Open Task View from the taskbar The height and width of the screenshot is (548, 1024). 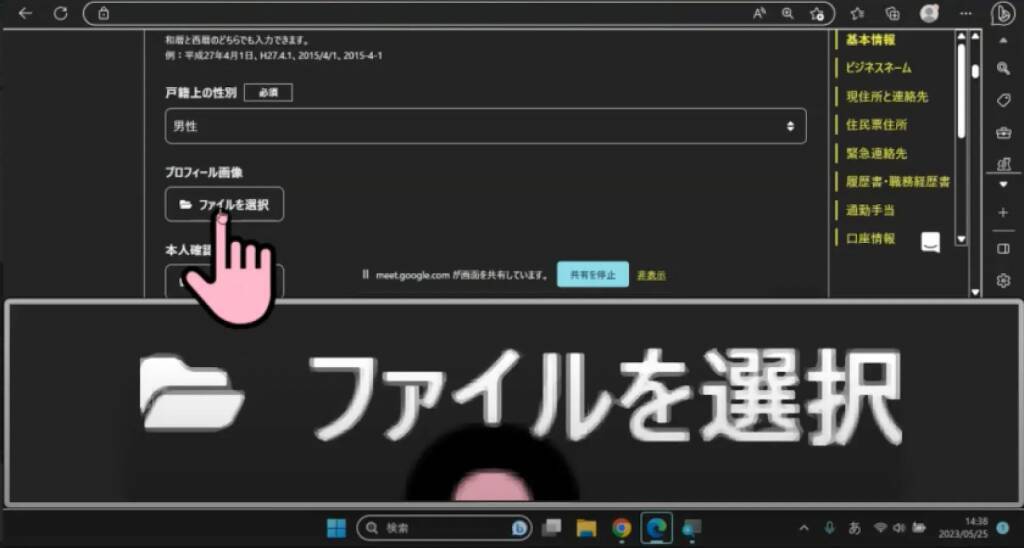552,528
